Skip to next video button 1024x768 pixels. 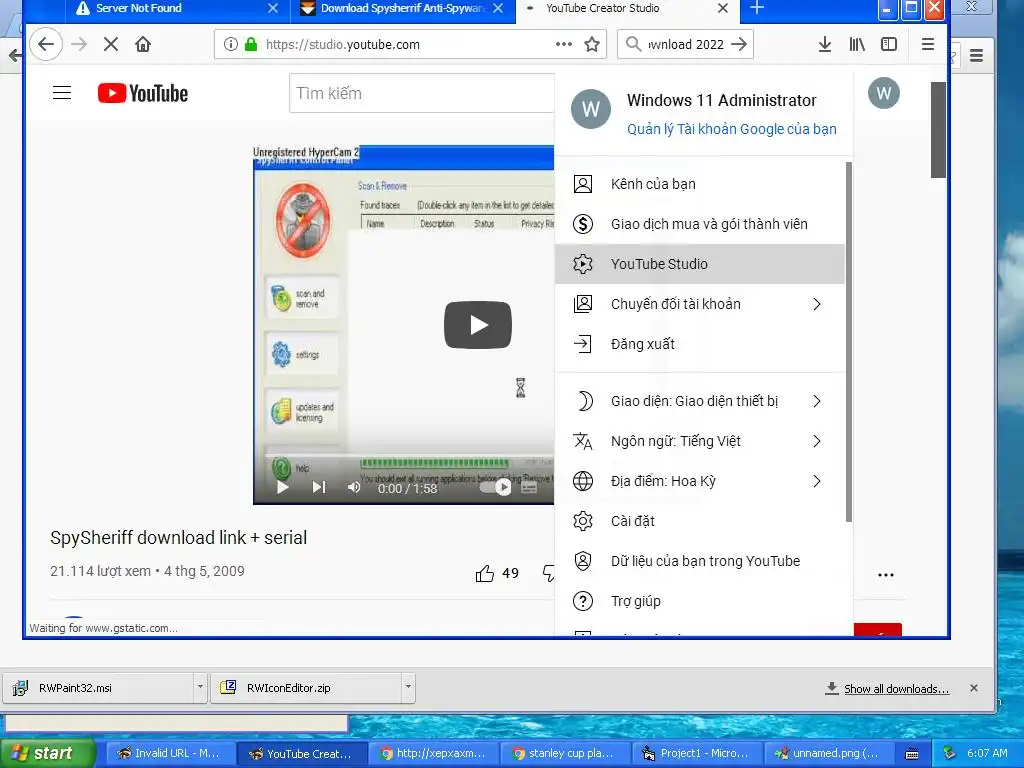point(319,487)
